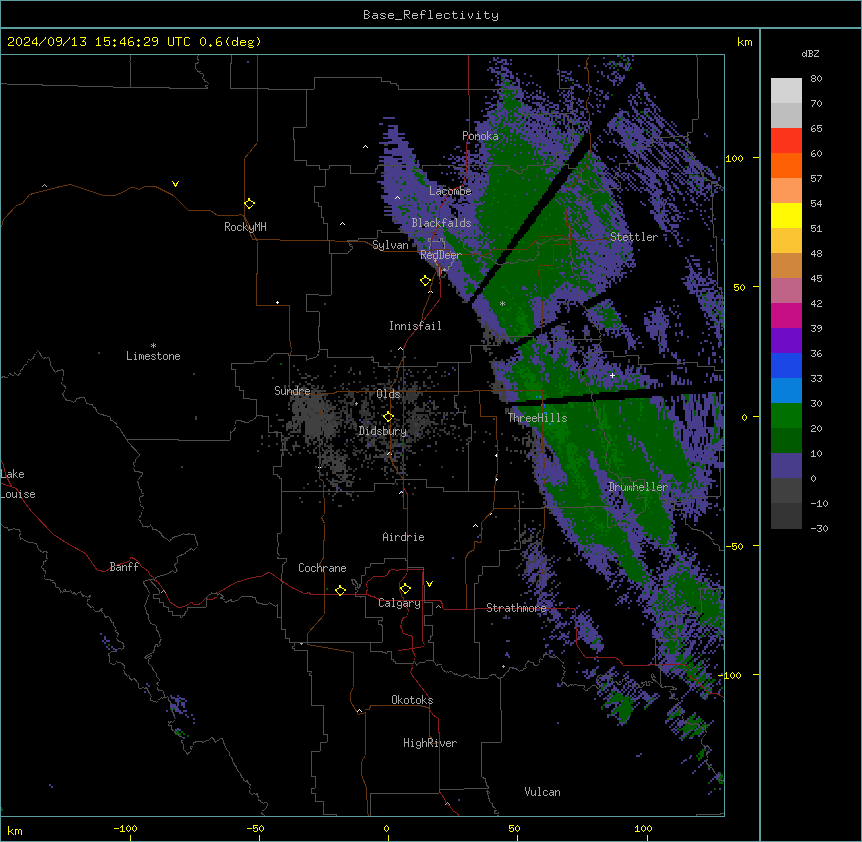Select the RockyMH label
The height and width of the screenshot is (842, 862).
245,227
